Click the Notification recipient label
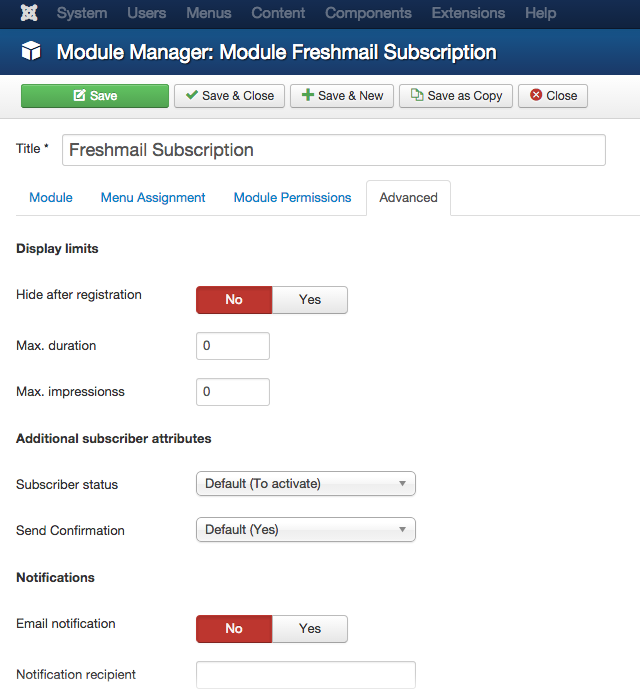The height and width of the screenshot is (694, 640). point(76,675)
